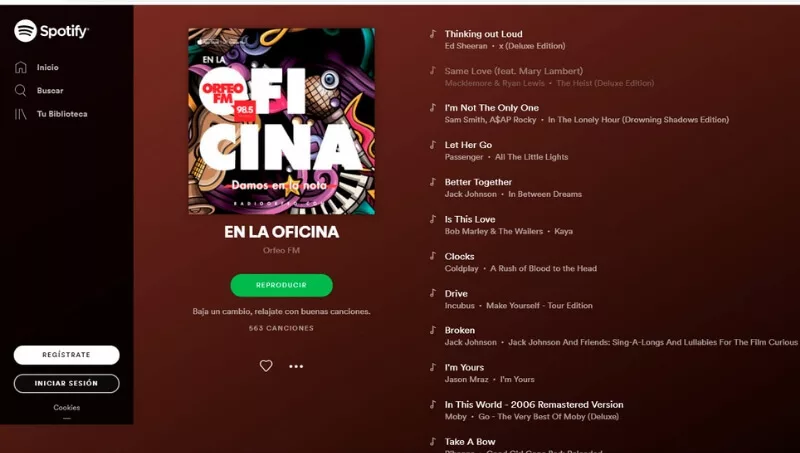Select the Buscar magnifier icon
This screenshot has width=800, height=453.
[x=20, y=90]
